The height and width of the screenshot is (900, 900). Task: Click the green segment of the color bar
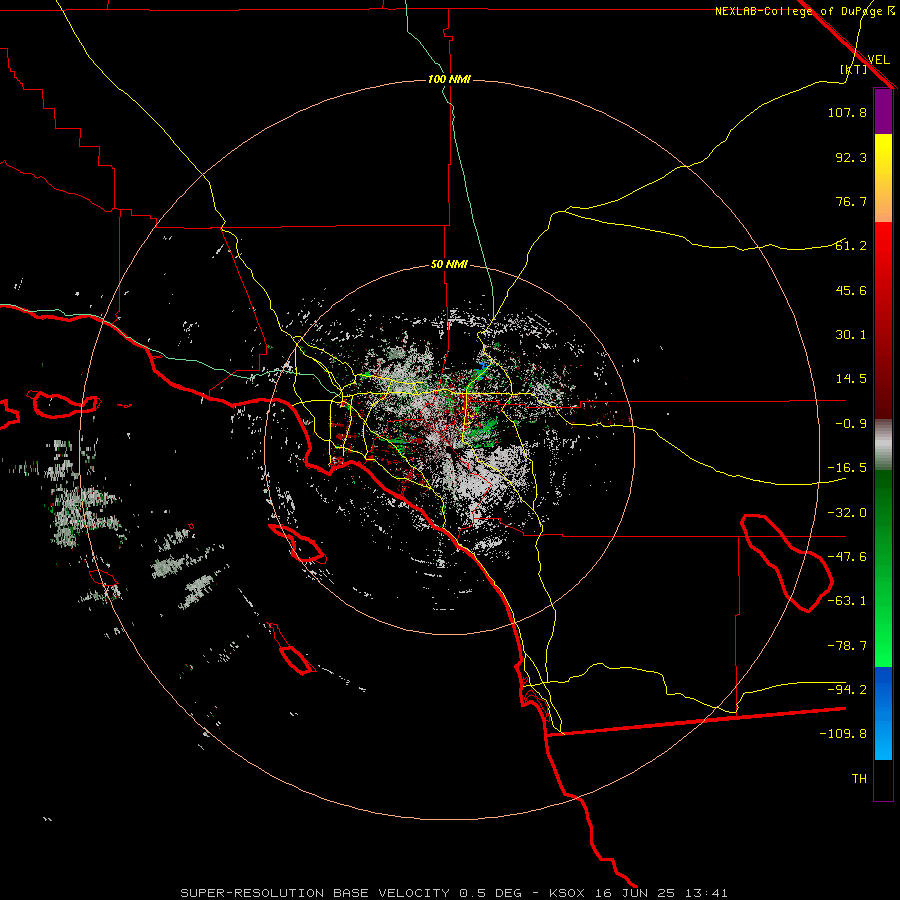[x=883, y=568]
